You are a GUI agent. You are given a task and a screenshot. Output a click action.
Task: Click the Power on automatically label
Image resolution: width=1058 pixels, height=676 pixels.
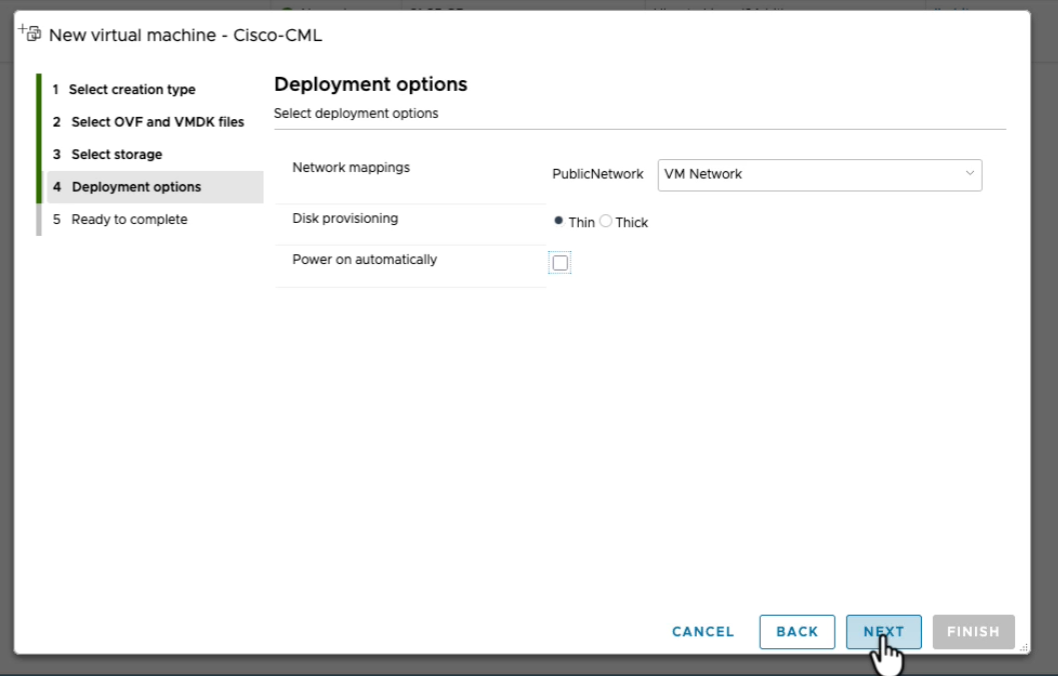coord(364,260)
